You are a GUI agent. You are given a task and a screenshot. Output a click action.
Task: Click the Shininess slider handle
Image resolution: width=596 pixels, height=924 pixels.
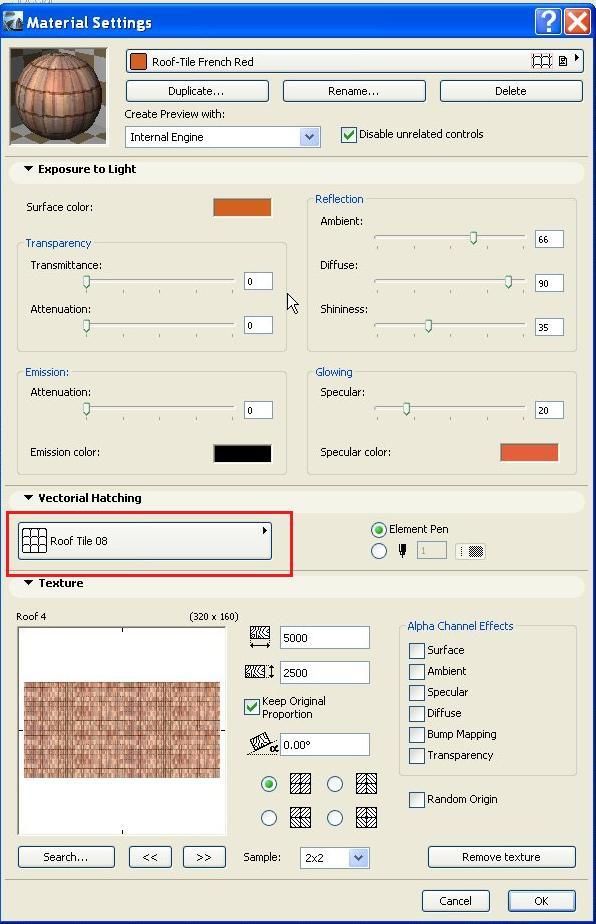[x=429, y=325]
